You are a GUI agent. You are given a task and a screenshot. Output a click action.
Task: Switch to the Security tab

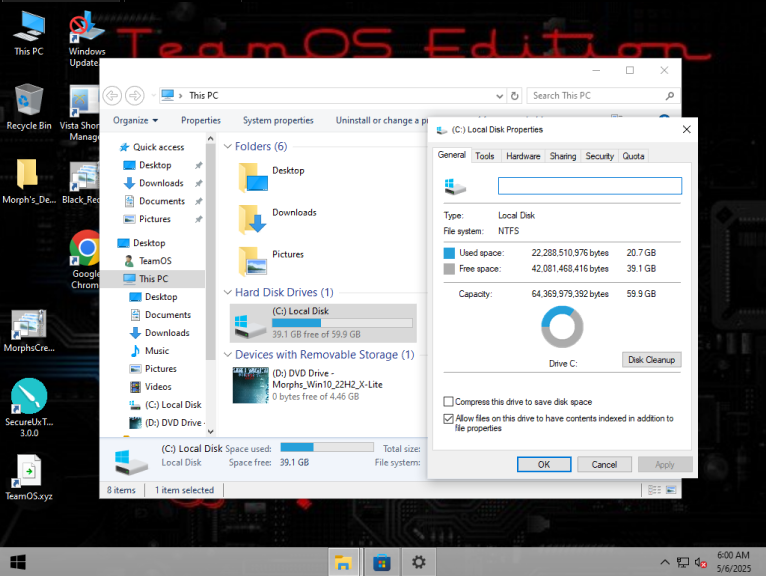599,156
